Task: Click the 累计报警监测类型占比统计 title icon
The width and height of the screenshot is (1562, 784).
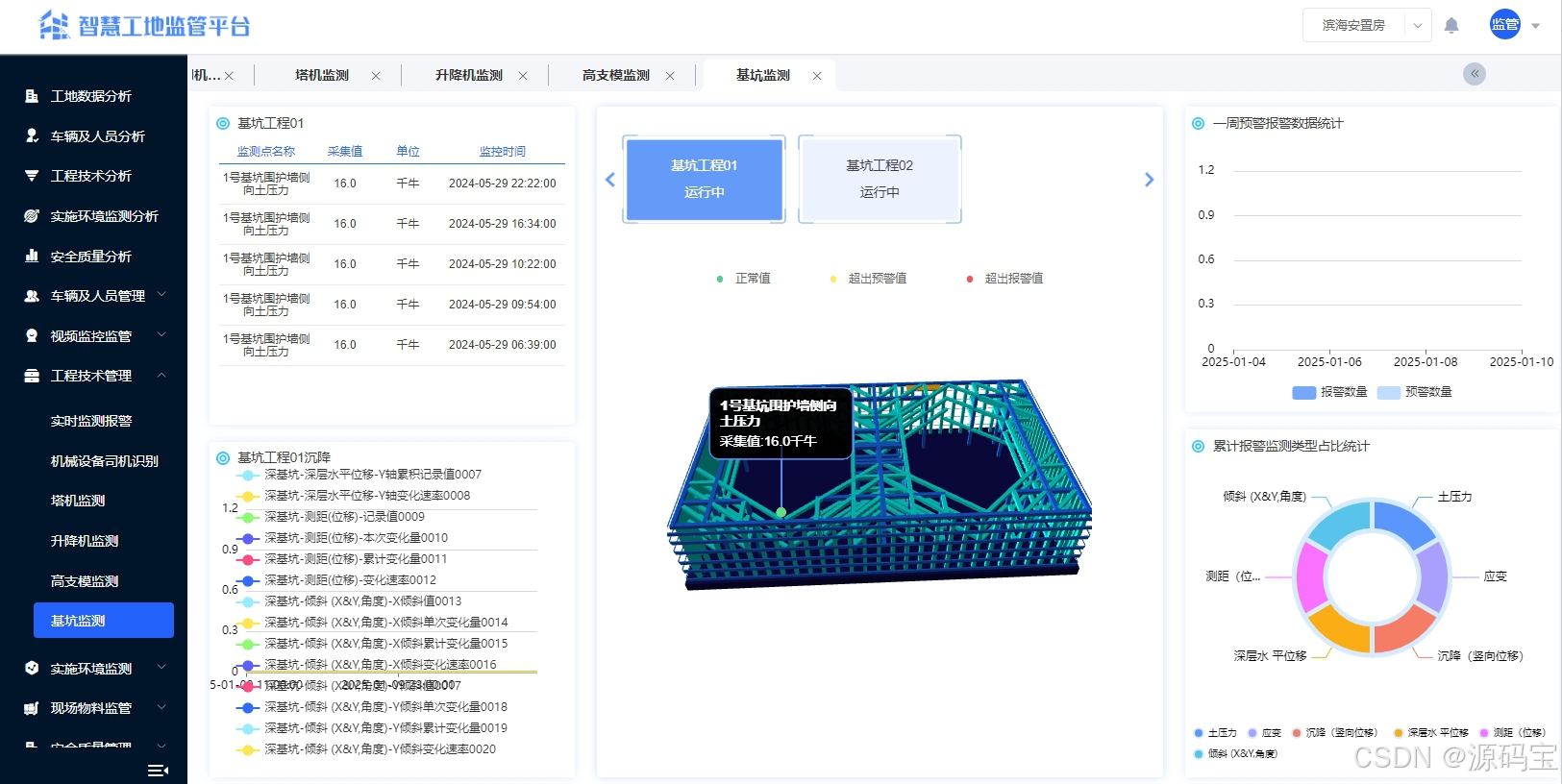Action: (1198, 446)
